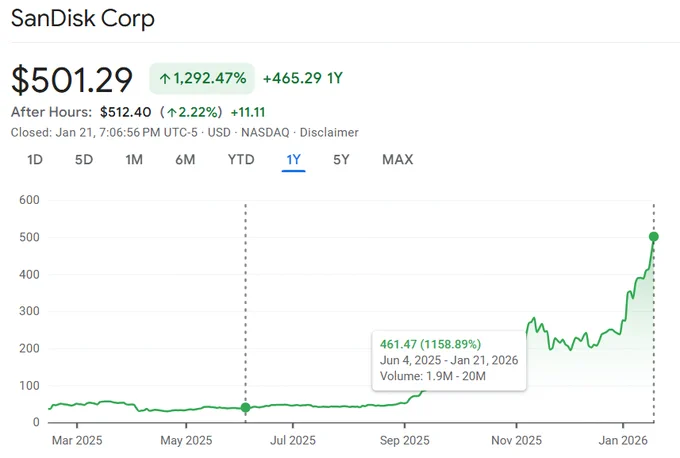
Task: Show the MAX price history
Action: click(x=398, y=160)
